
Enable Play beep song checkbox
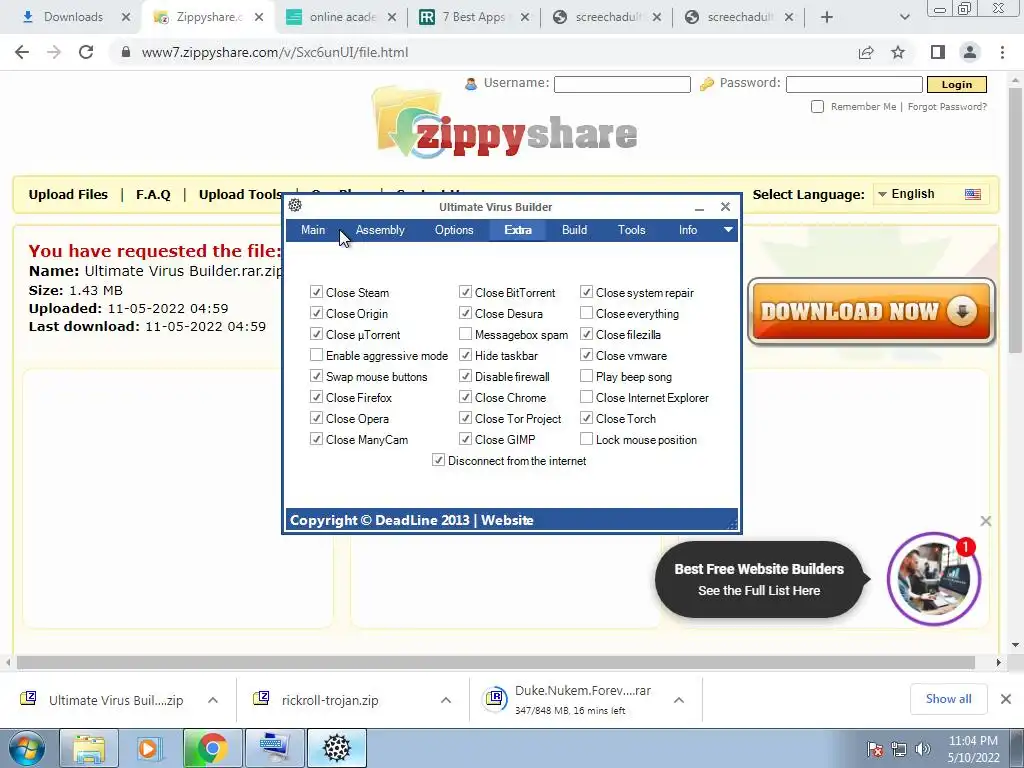pyautogui.click(x=586, y=376)
